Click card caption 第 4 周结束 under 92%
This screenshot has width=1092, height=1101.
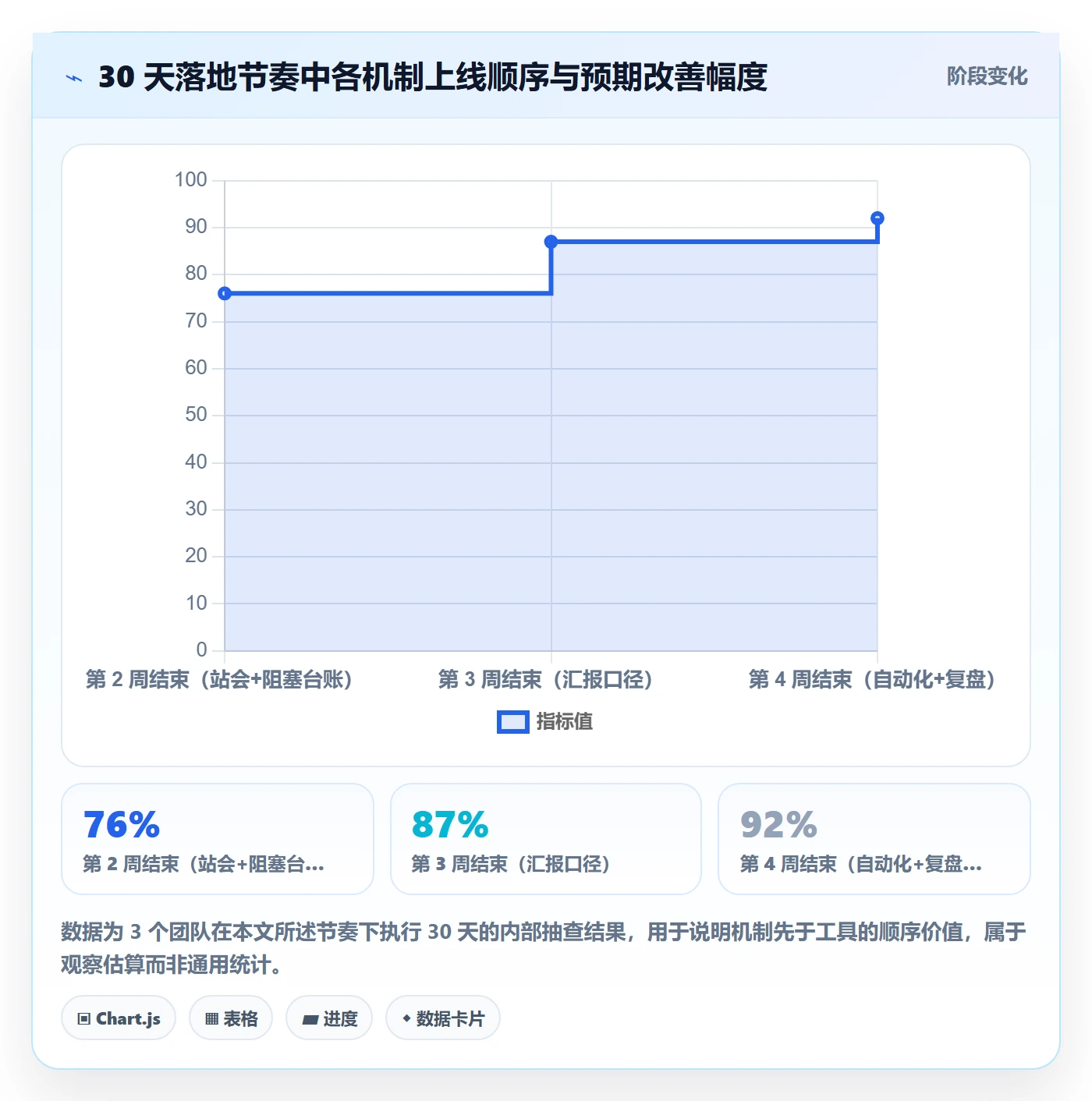[861, 864]
